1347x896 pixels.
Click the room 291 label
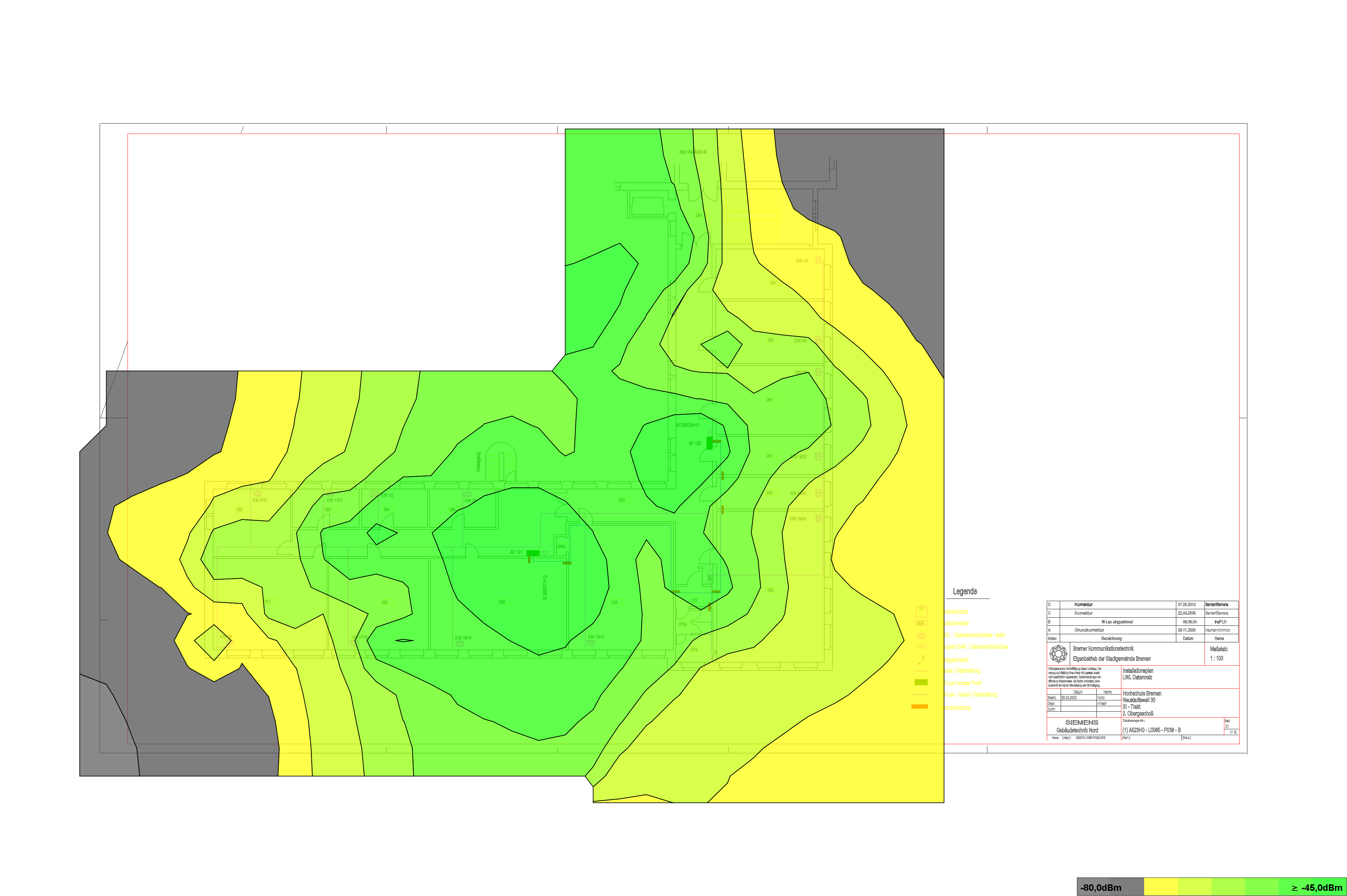[622, 500]
